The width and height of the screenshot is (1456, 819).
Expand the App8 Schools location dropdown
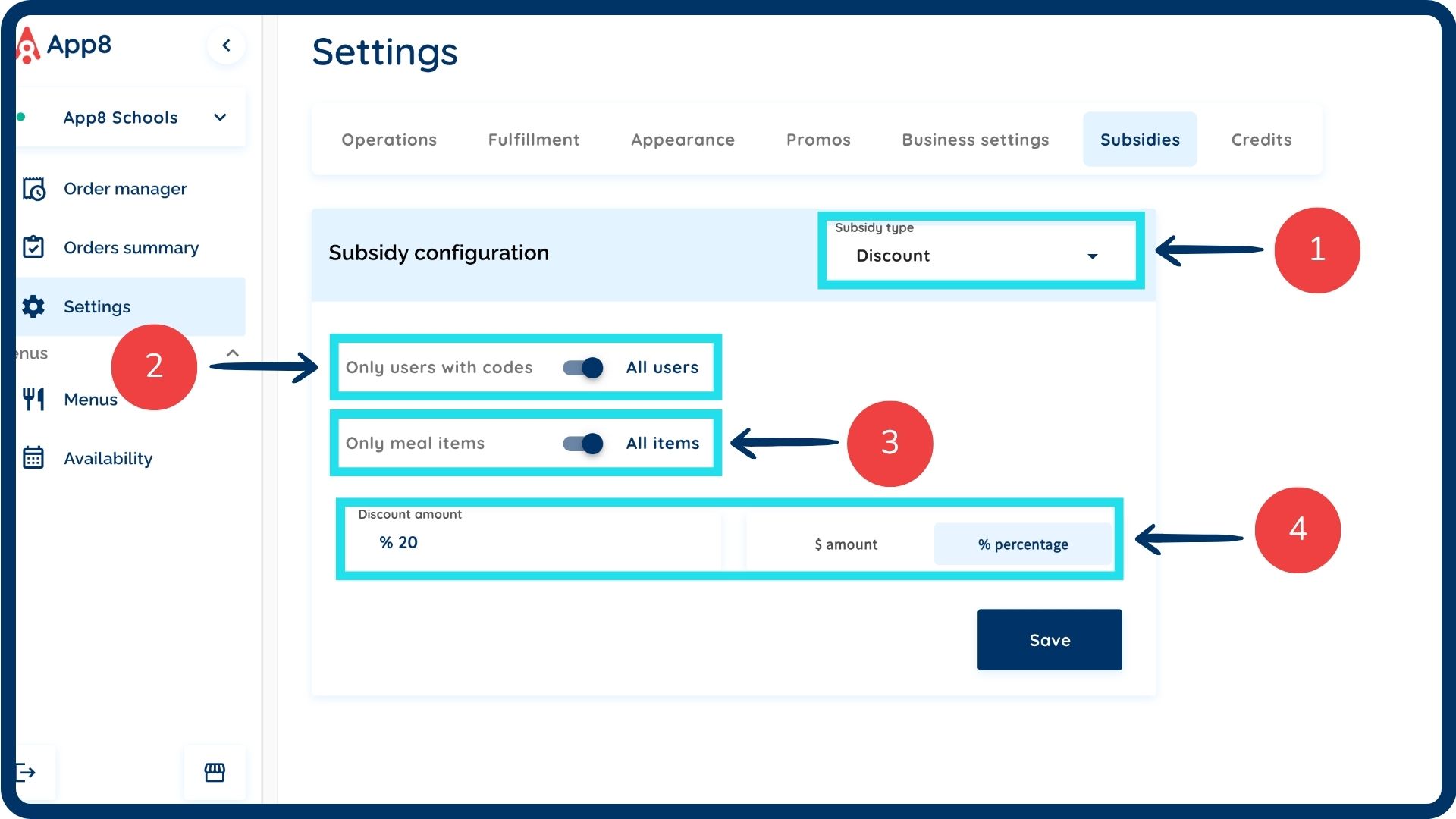220,118
